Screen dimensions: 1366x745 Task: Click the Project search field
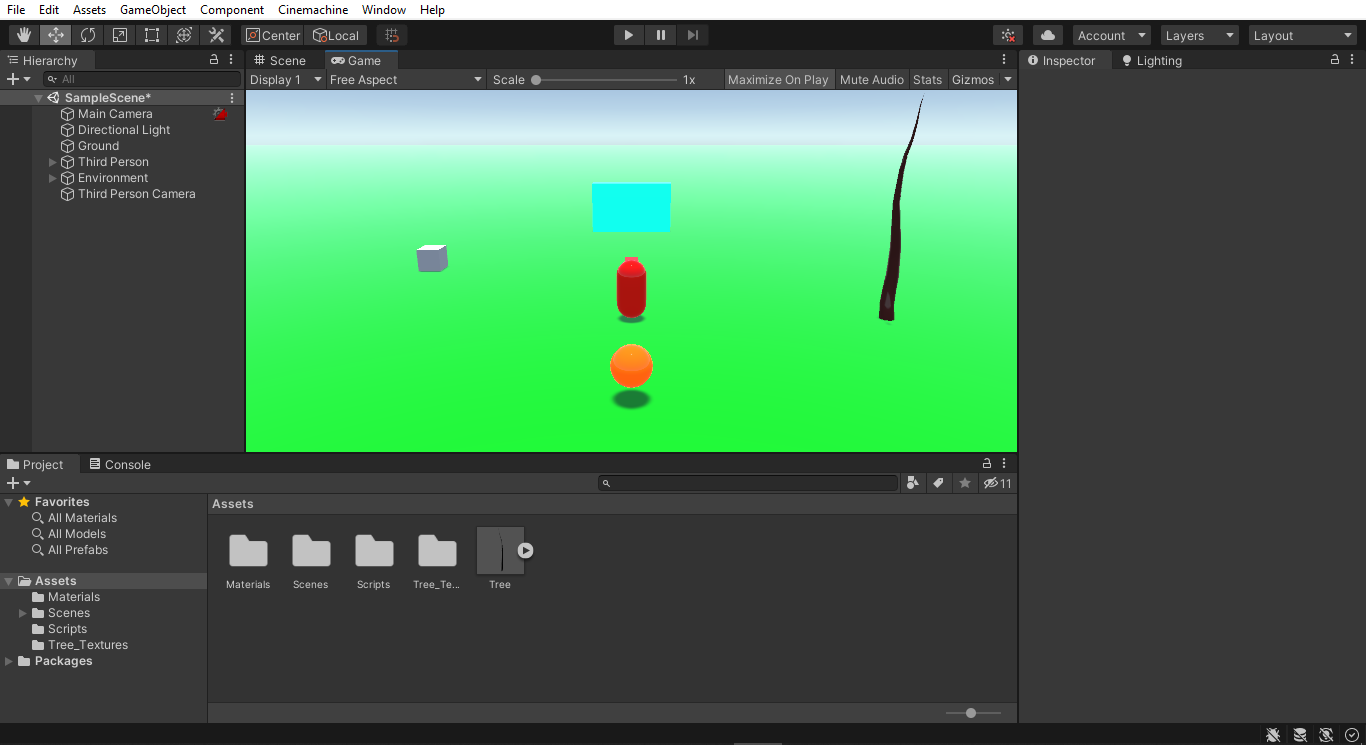[748, 483]
